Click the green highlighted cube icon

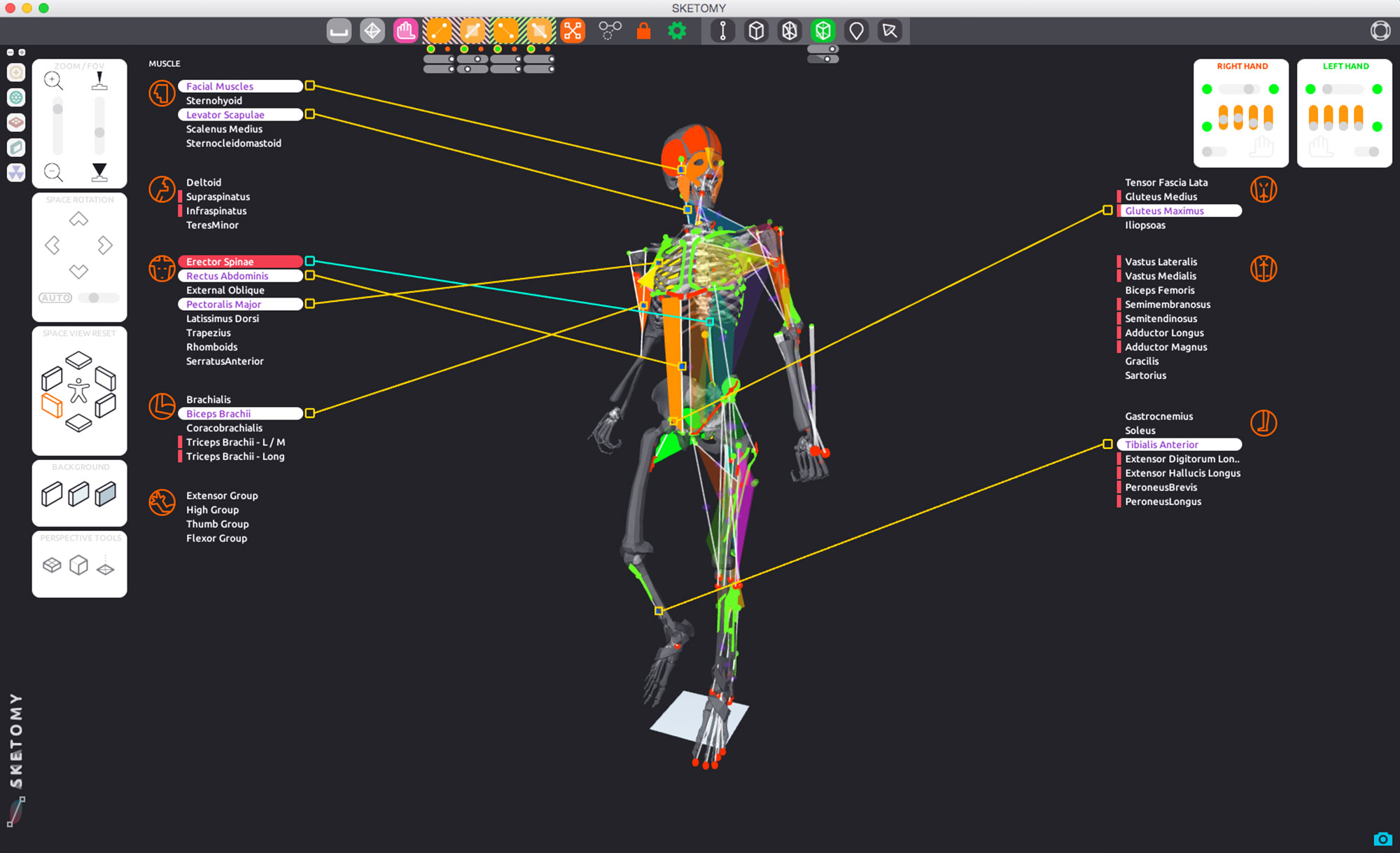tap(823, 31)
